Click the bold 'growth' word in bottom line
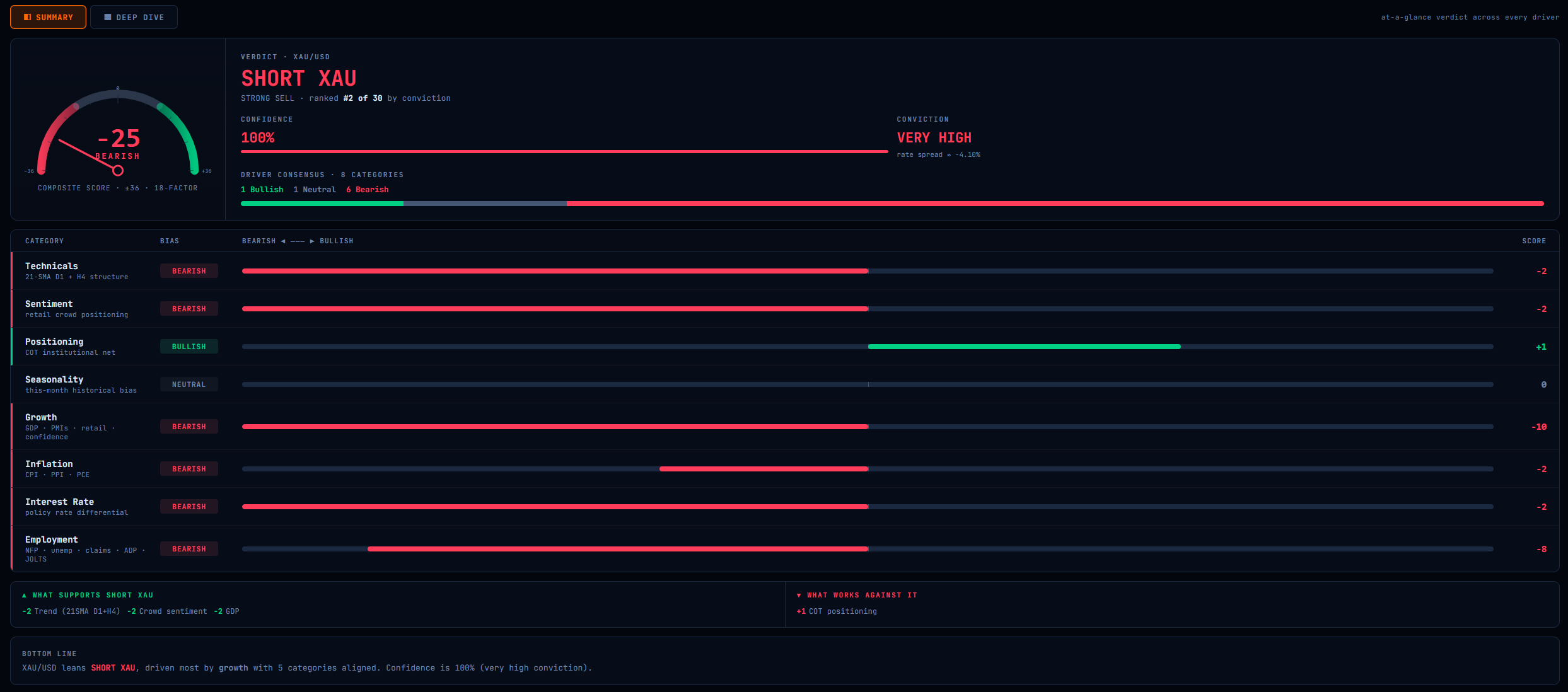The image size is (1568, 692). pos(233,668)
